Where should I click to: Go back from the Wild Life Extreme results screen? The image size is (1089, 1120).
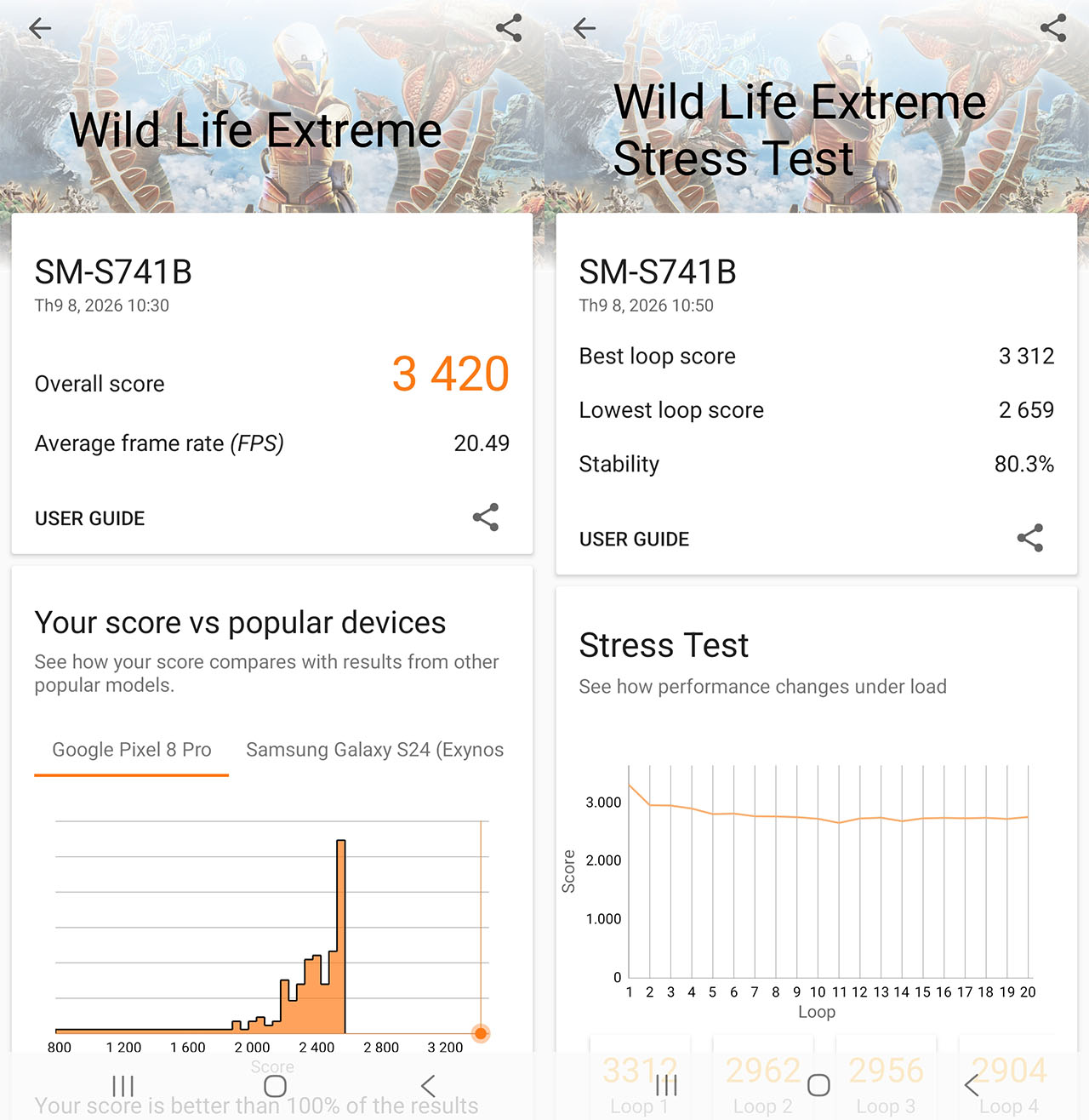pos(40,28)
